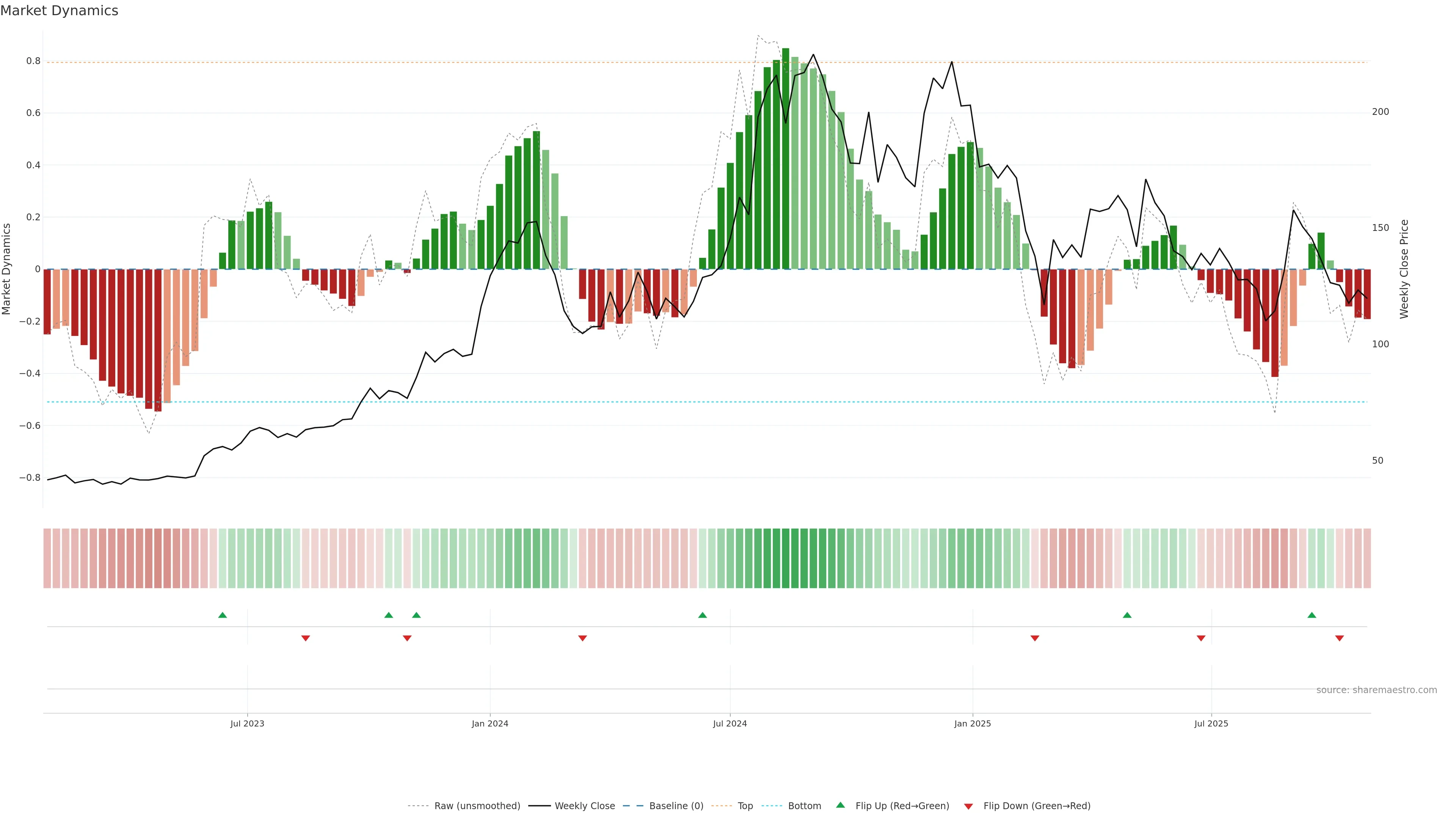Screen dimensions: 1456x819
Task: Click the green triangle icon in the legend
Action: coord(841,805)
